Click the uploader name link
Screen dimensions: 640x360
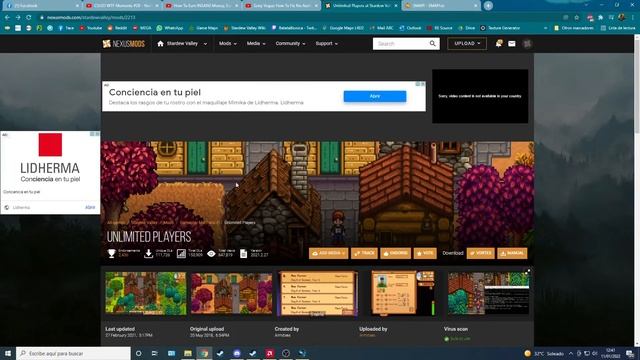coord(367,335)
